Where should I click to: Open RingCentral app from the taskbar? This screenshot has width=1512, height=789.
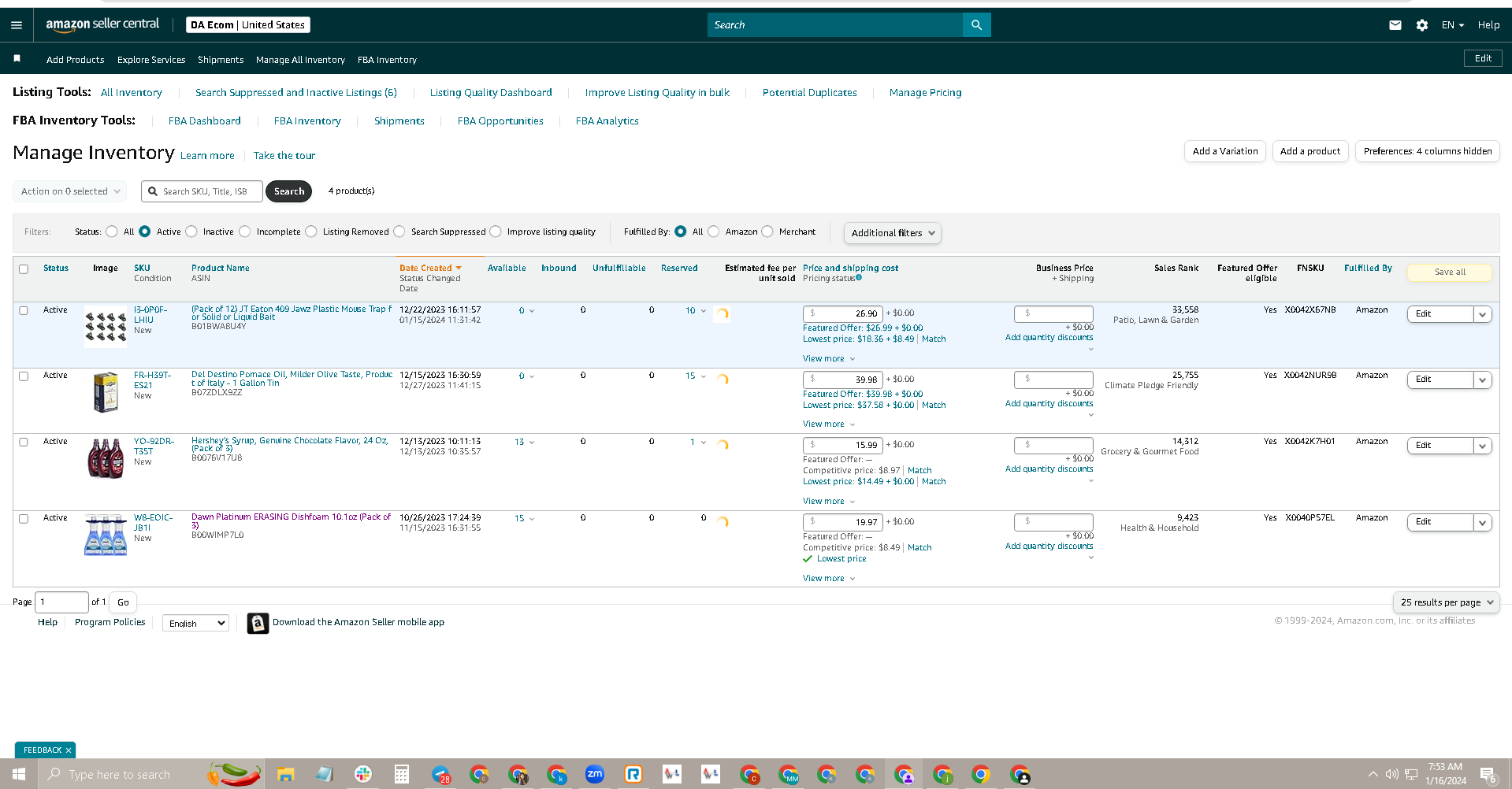[x=633, y=775]
